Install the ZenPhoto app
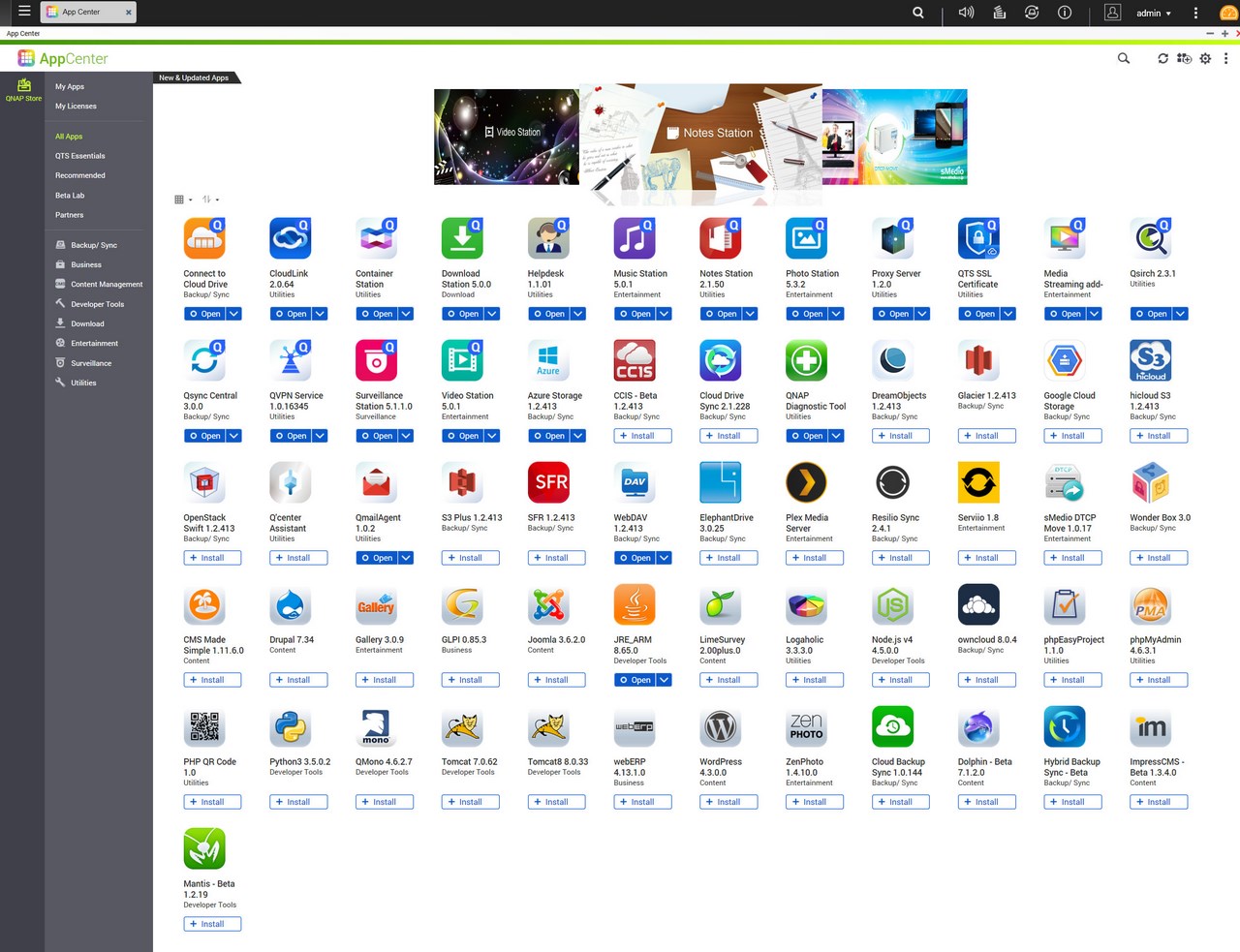This screenshot has width=1240, height=952. tap(815, 802)
